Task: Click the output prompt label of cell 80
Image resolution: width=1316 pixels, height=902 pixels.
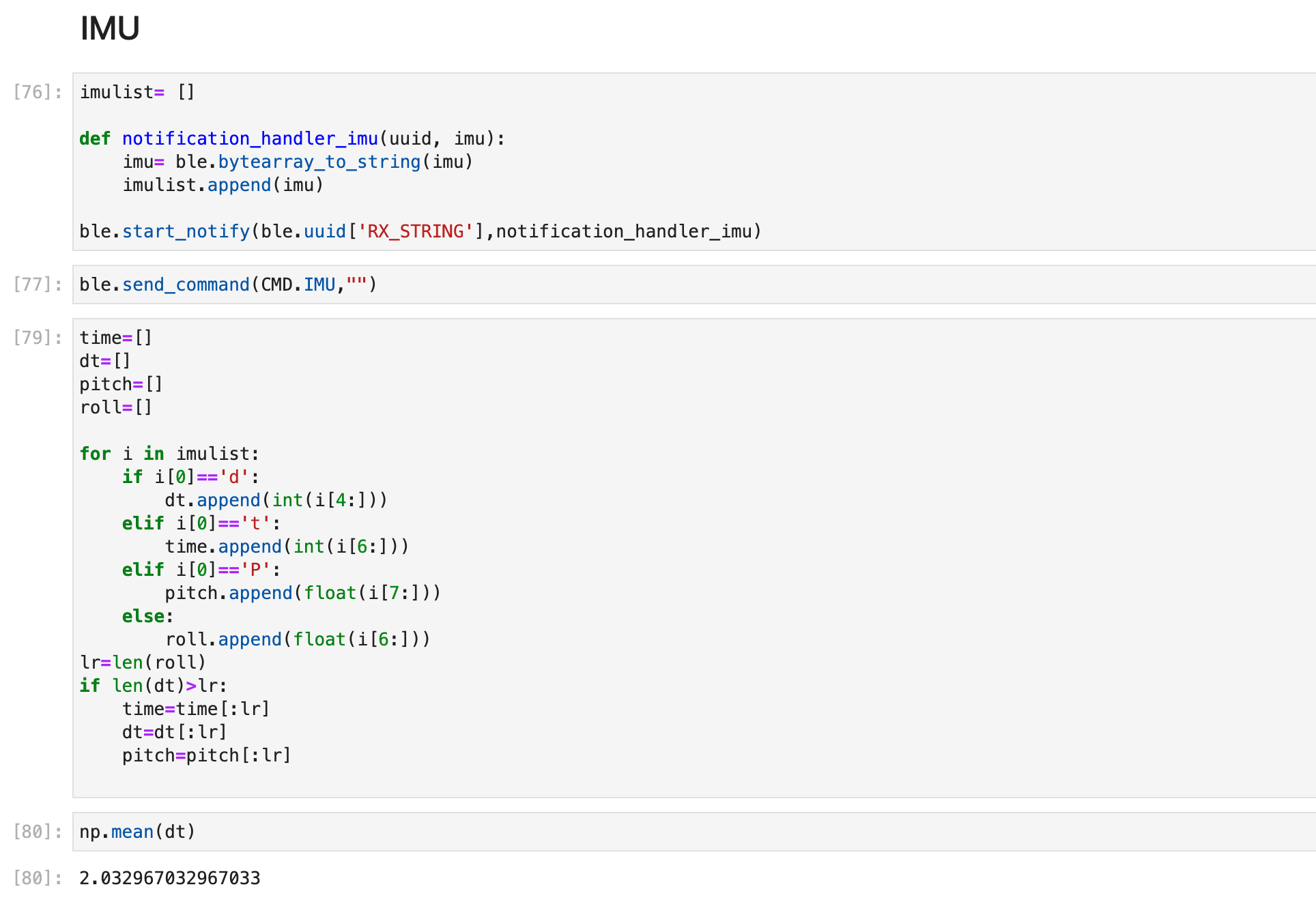Action: tap(38, 878)
